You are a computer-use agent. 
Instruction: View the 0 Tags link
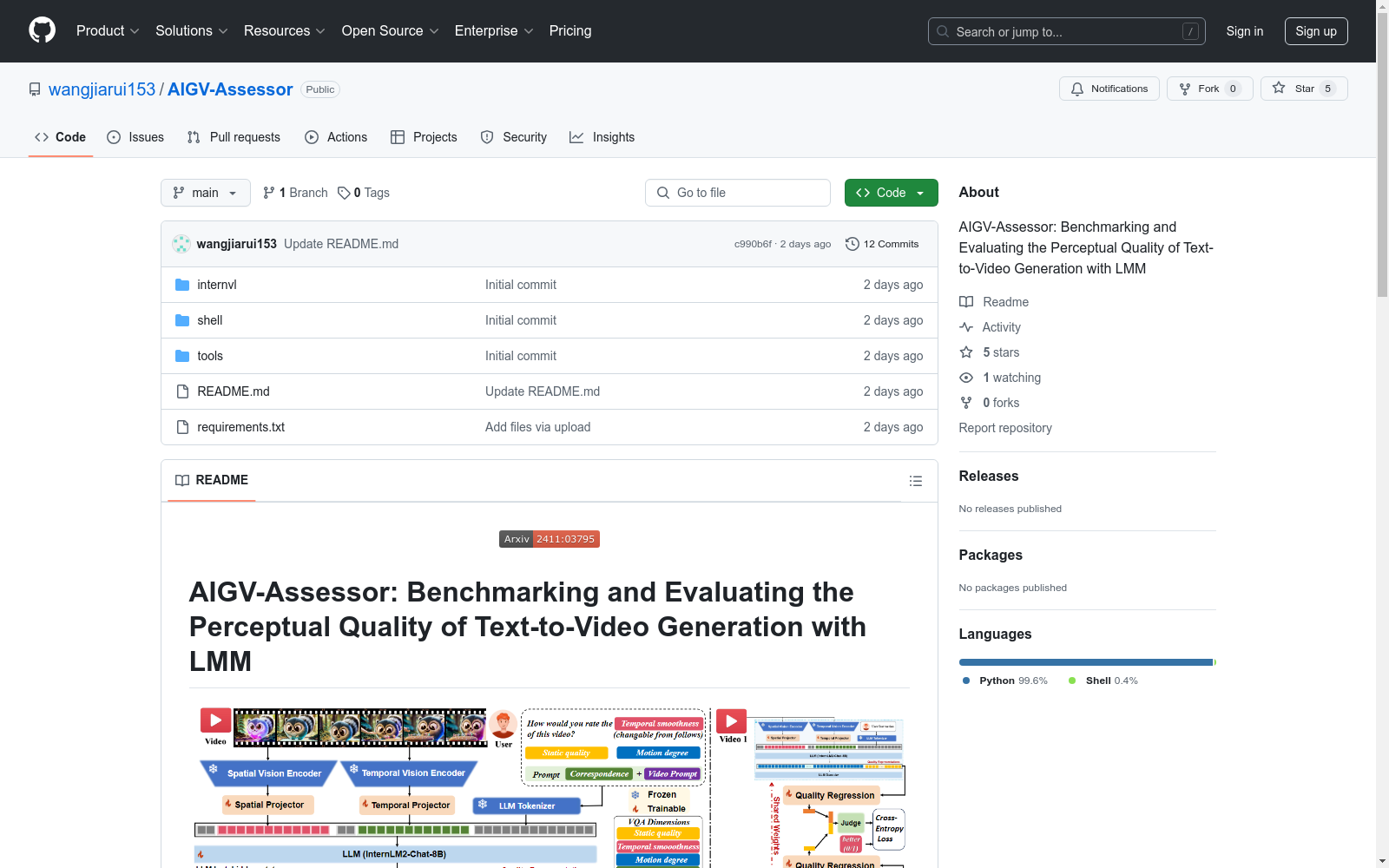point(364,193)
